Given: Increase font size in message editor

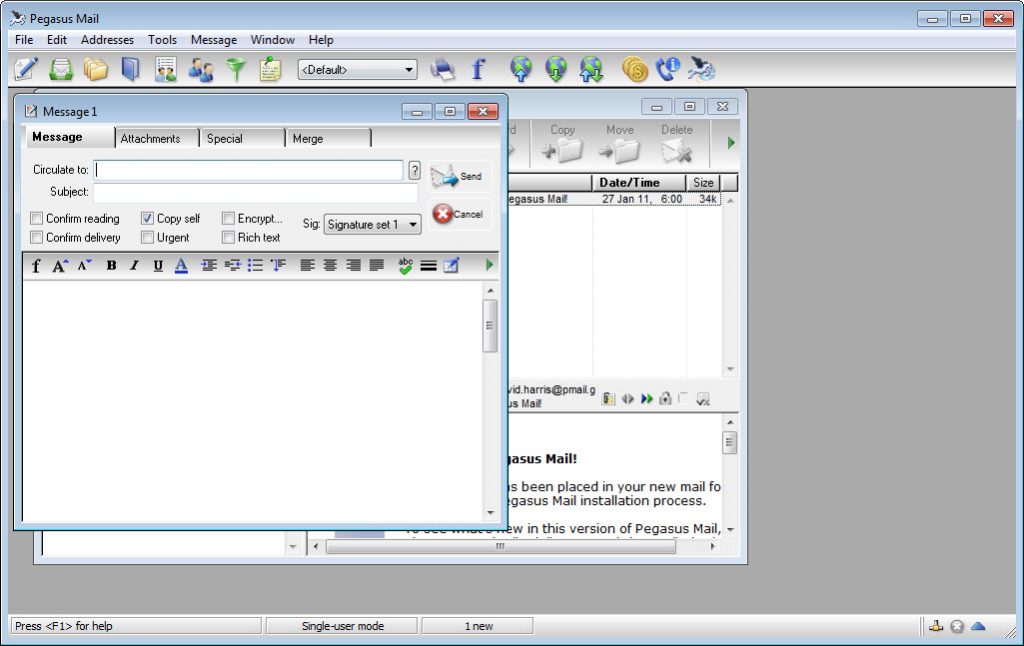Looking at the screenshot, I should 60,266.
